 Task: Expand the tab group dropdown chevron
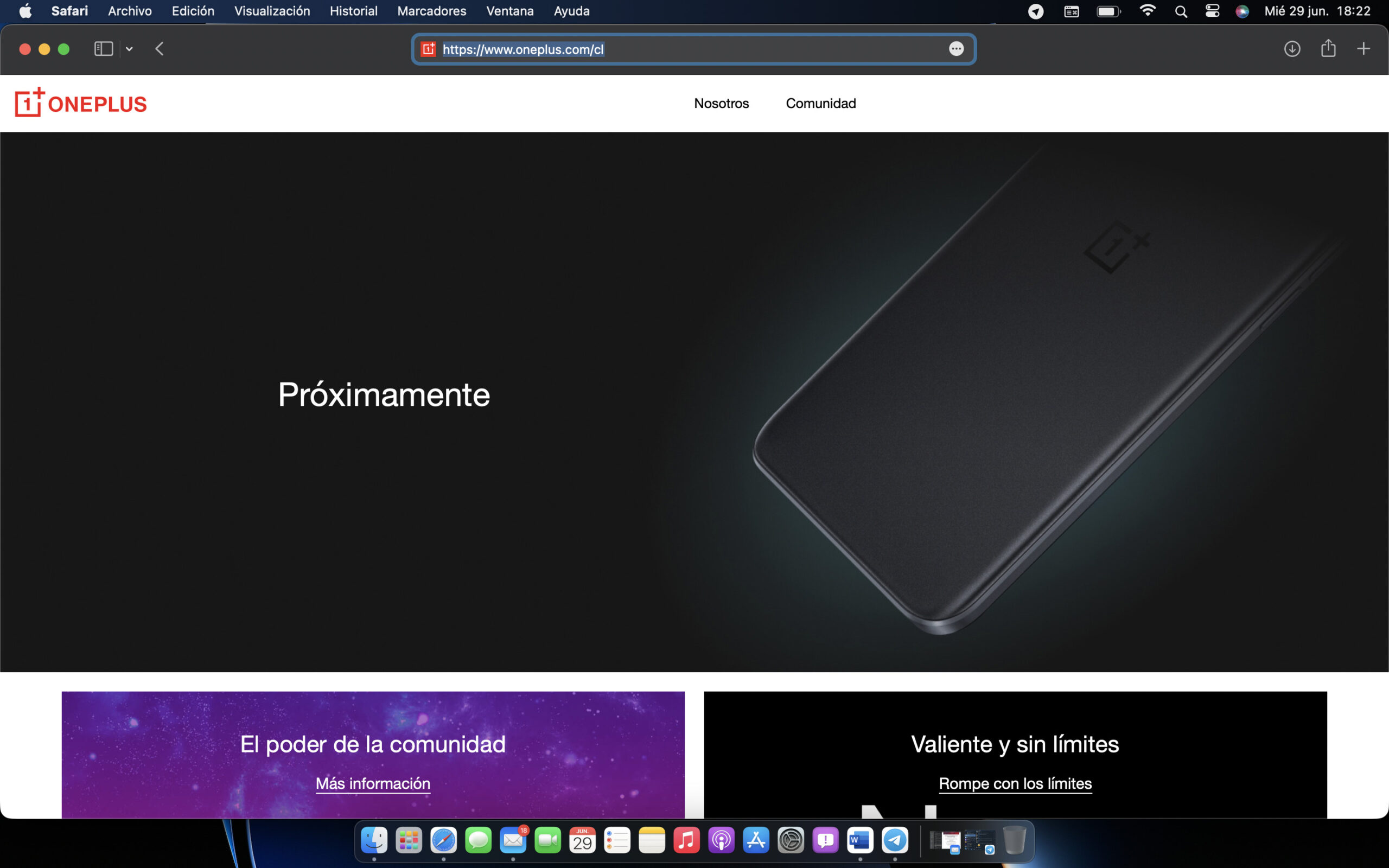(129, 49)
